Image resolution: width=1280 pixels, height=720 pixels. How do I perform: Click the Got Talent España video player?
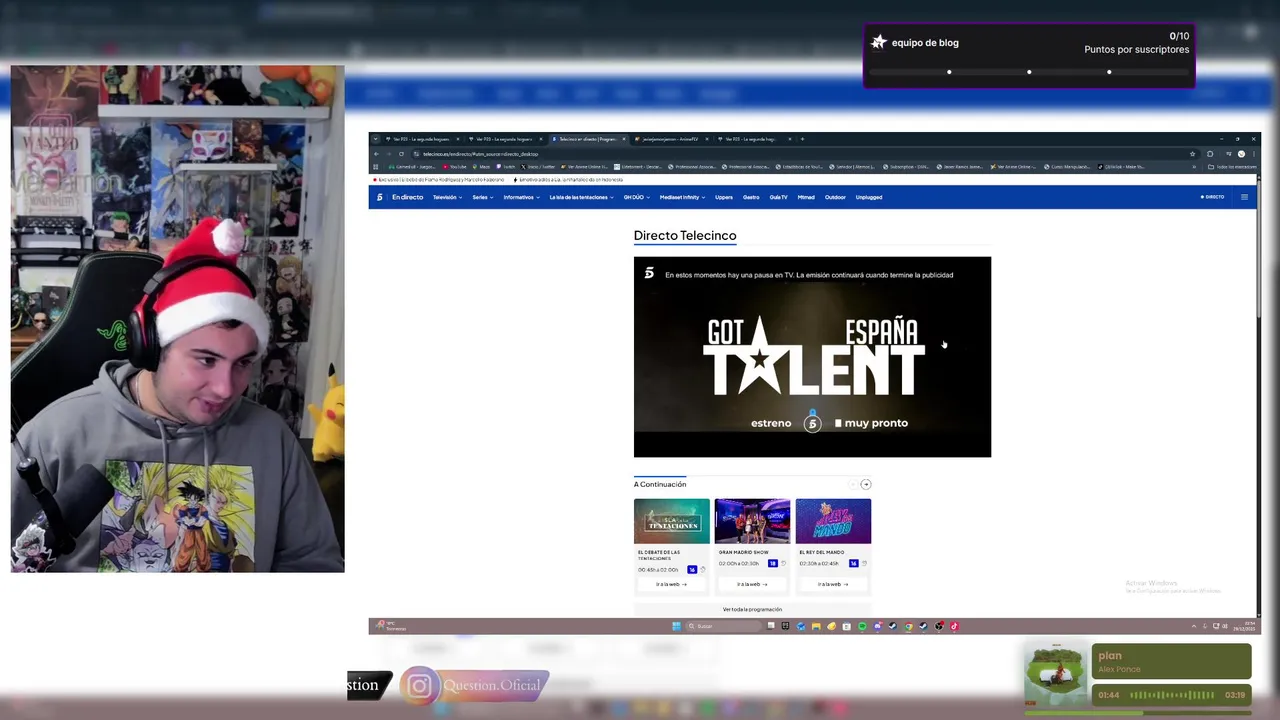tap(812, 357)
